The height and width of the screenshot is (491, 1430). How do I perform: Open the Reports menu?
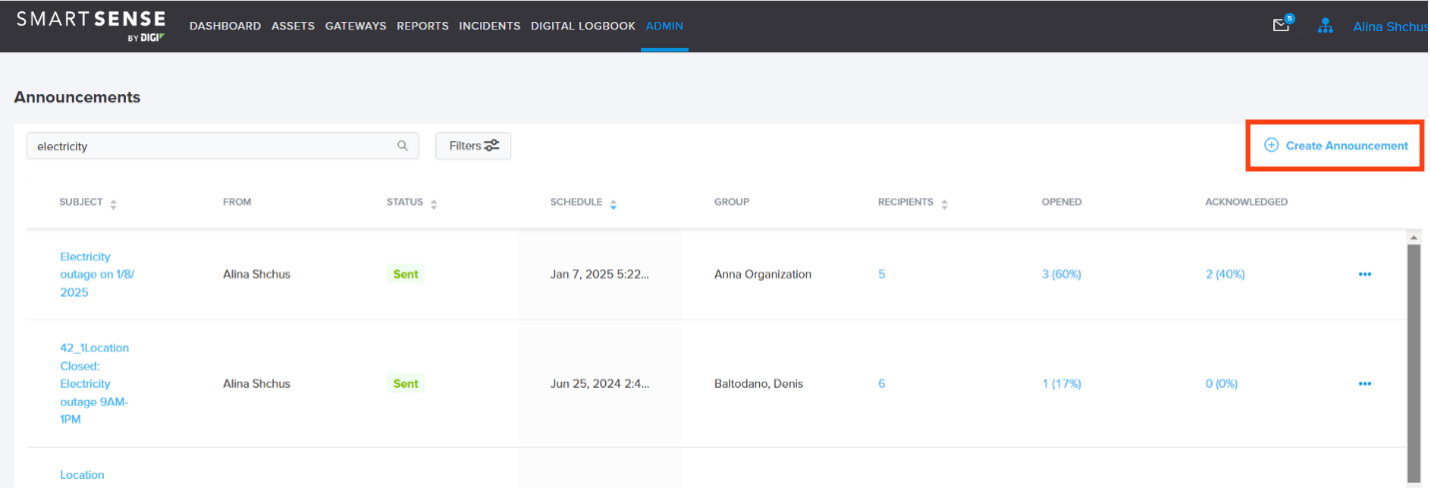[x=422, y=26]
